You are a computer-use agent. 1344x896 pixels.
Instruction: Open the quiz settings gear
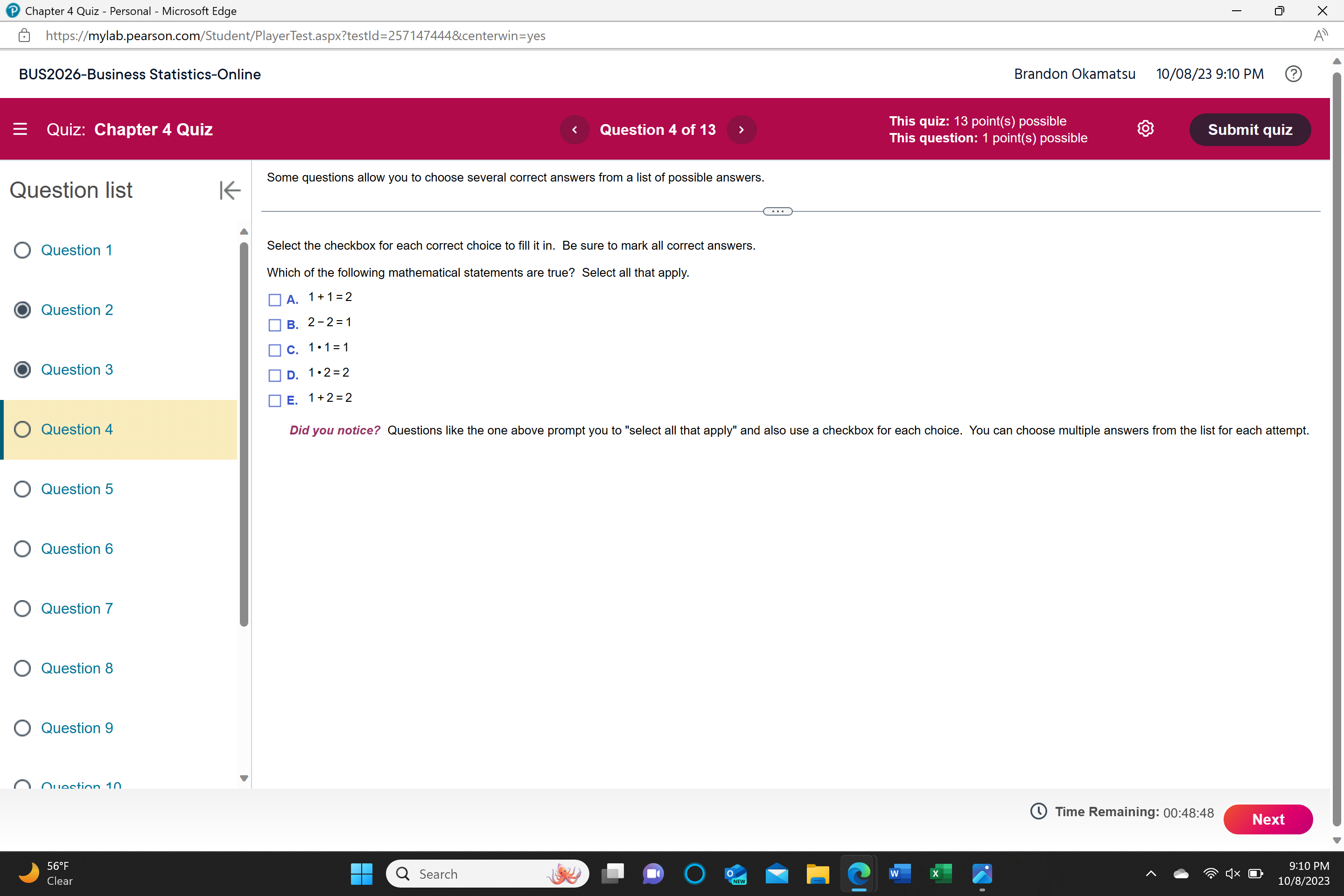(x=1145, y=129)
